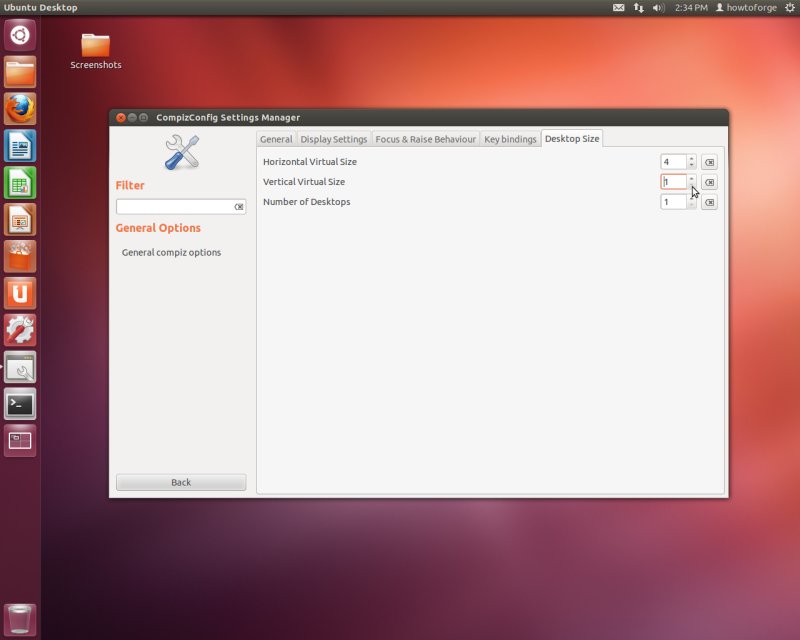
Task: Click the Vertical Virtual Size value field
Action: click(x=673, y=182)
